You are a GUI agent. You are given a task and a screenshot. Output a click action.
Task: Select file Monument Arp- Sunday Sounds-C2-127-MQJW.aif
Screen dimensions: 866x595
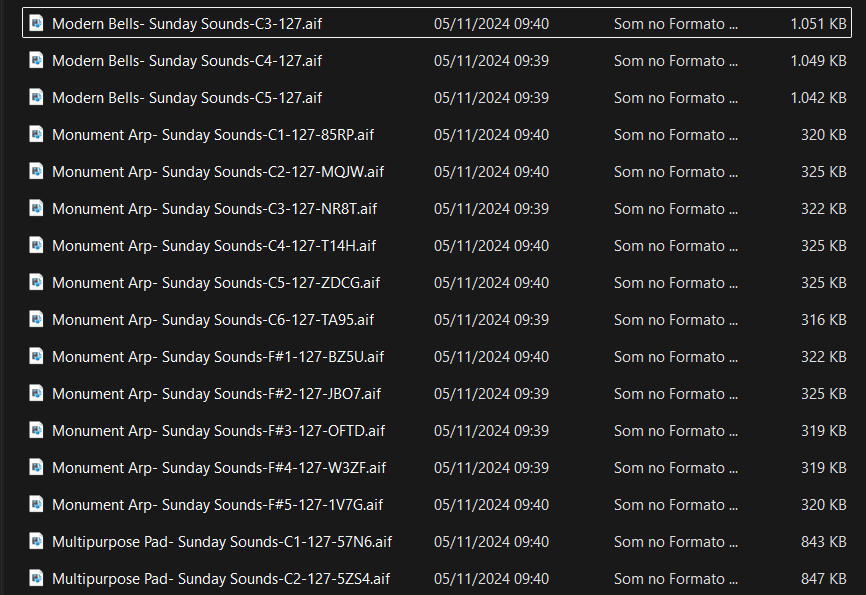coord(217,172)
